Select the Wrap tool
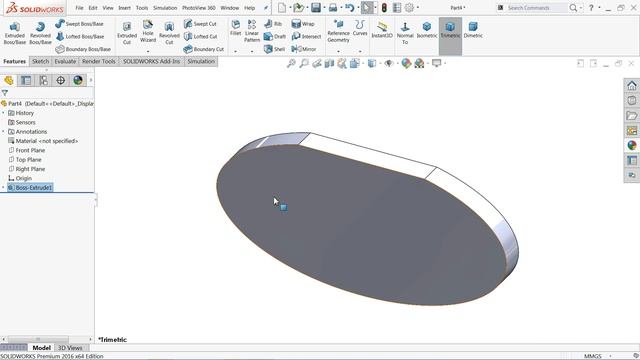Image resolution: width=640 pixels, height=360 pixels. tap(303, 24)
